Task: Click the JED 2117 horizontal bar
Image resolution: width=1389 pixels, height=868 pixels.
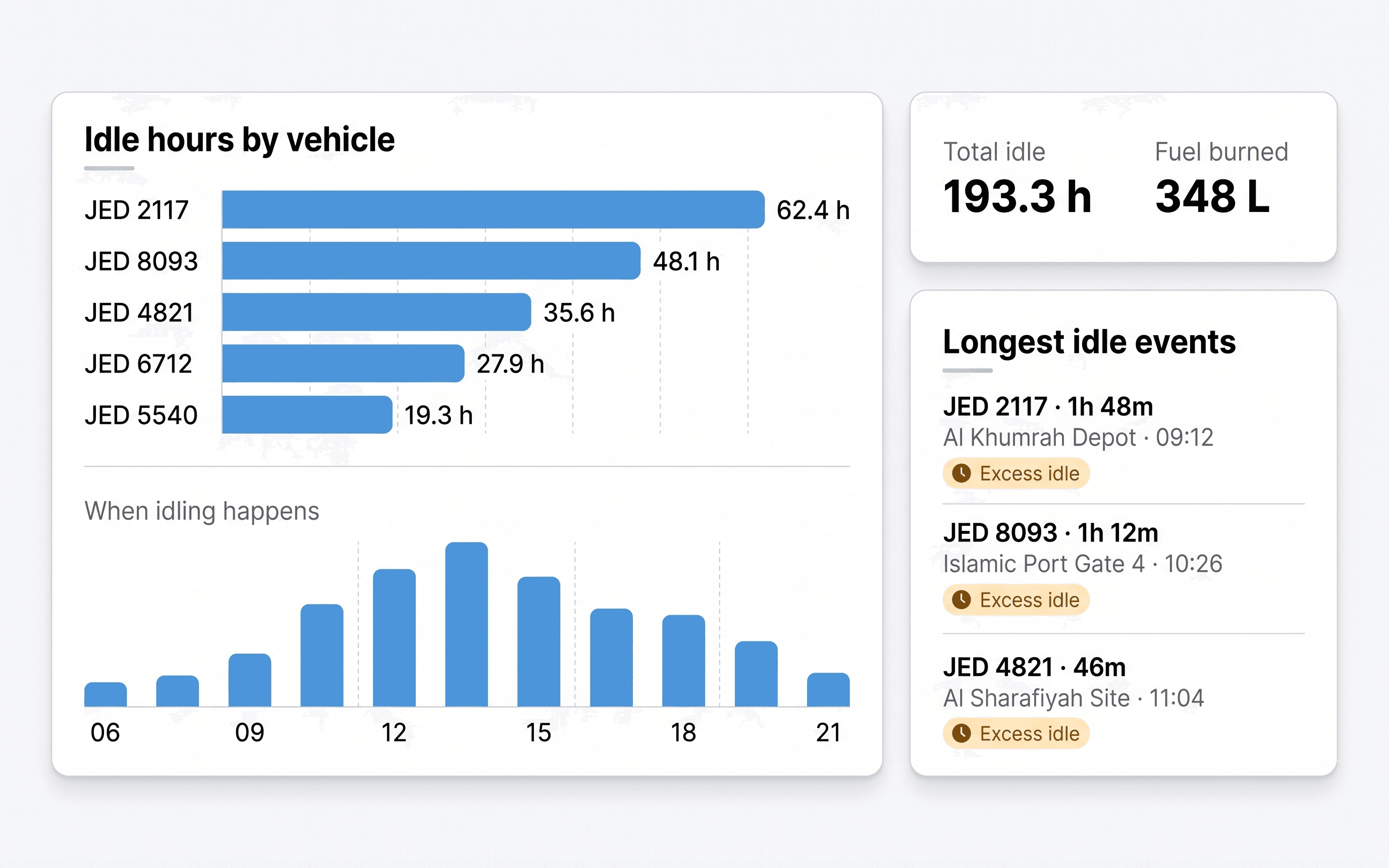Action: pyautogui.click(x=494, y=209)
